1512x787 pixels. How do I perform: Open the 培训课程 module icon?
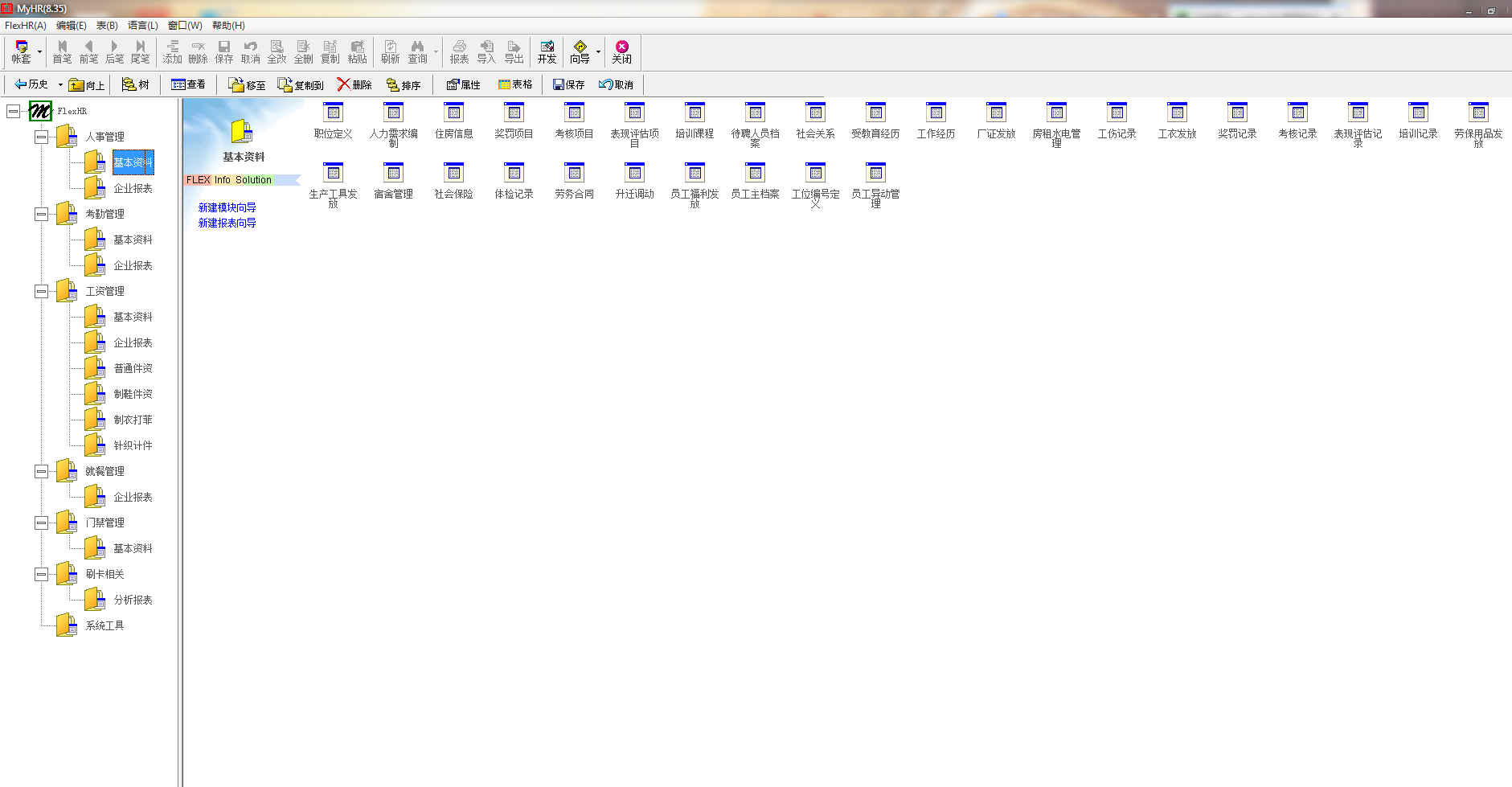click(x=695, y=113)
